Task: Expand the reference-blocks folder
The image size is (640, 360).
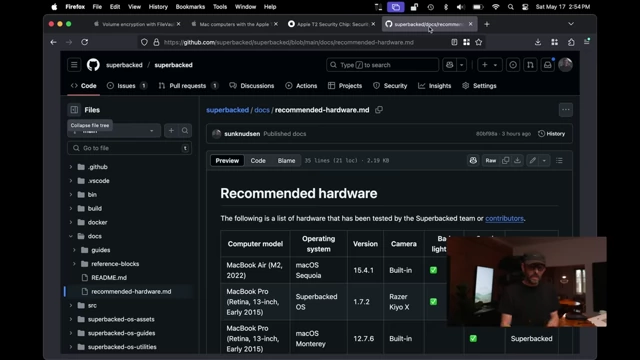Action: 74,264
